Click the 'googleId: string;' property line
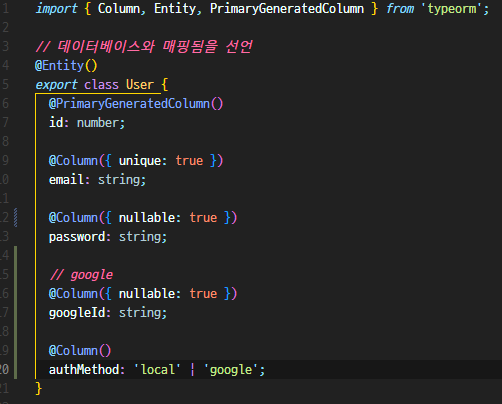Viewport: 502px width, 404px height. pos(108,313)
